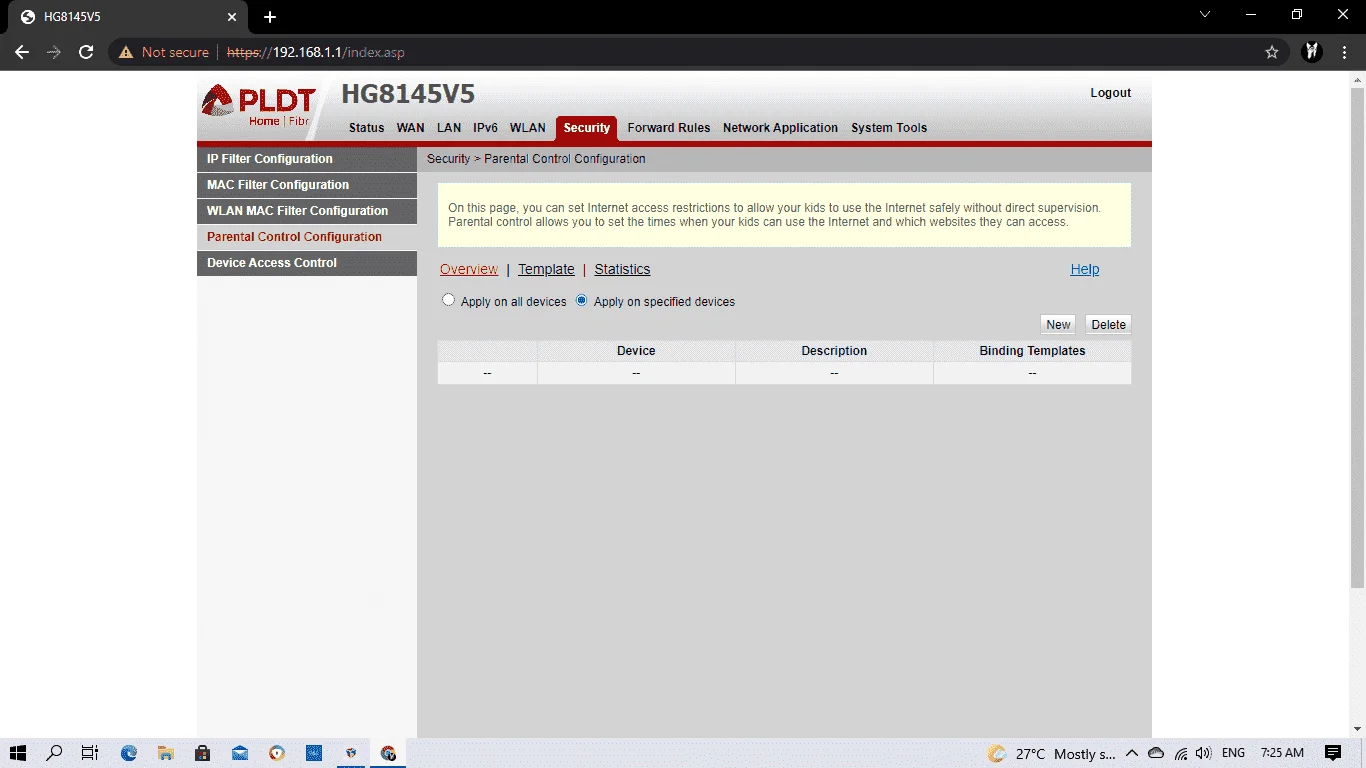Image resolution: width=1366 pixels, height=768 pixels.
Task: Open the System Tools tab
Action: [889, 128]
